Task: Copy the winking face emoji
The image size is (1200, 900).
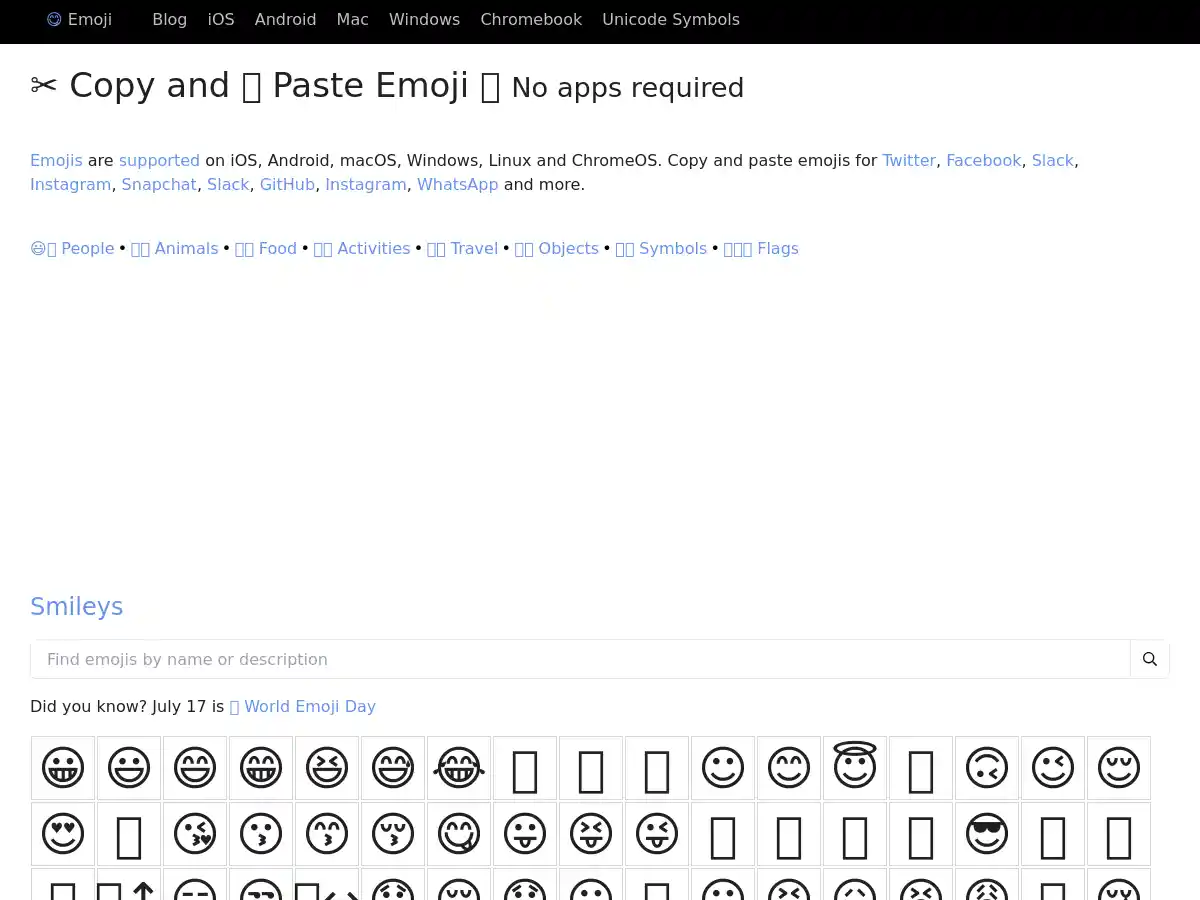Action: [x=1053, y=768]
